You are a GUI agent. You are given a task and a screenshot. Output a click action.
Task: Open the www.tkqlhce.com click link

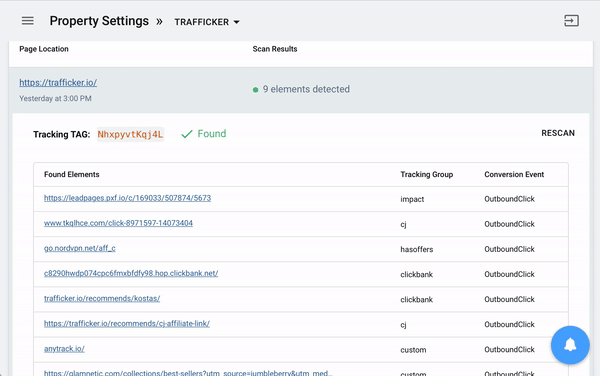point(118,223)
